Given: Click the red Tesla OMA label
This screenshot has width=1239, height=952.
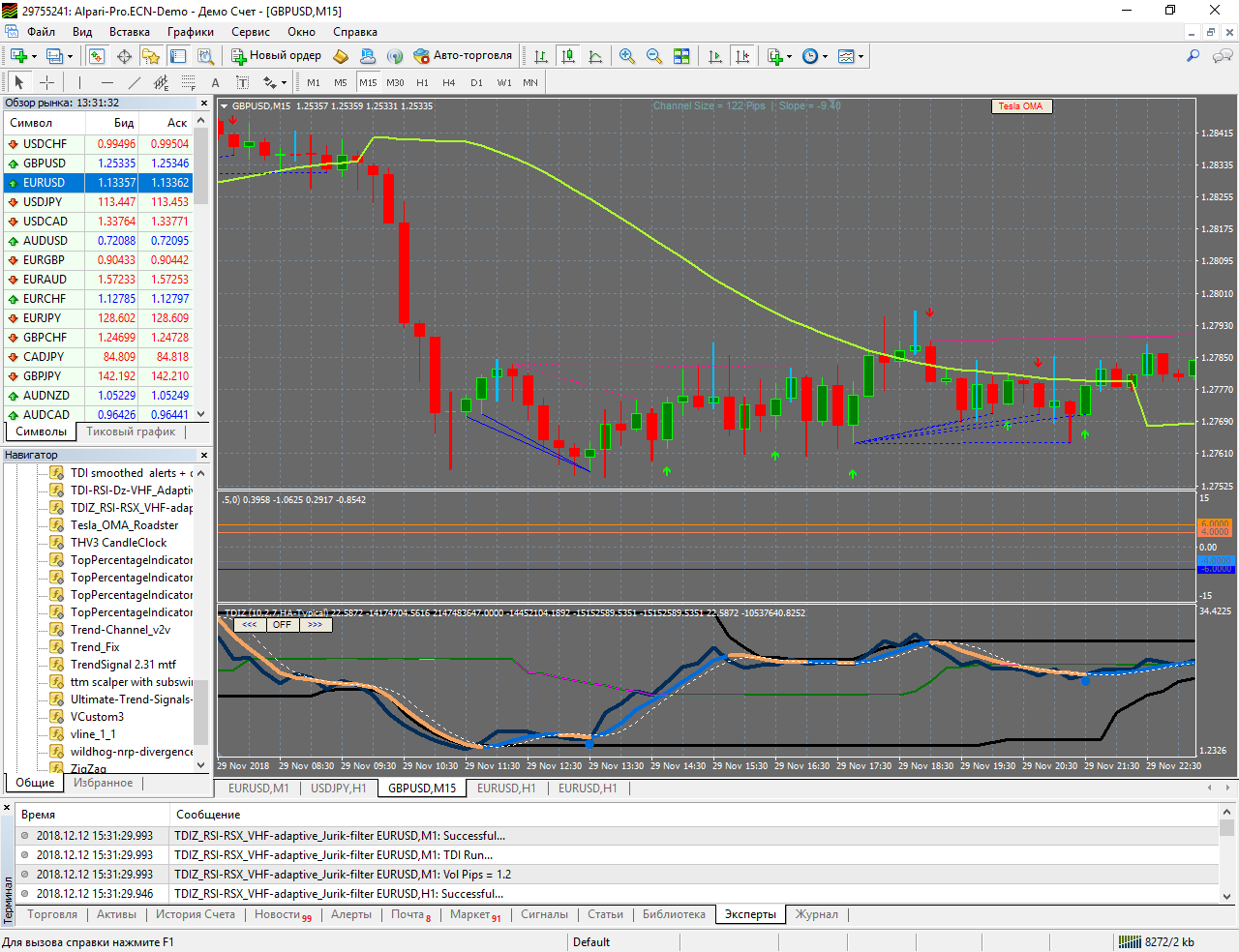Looking at the screenshot, I should click(1020, 106).
